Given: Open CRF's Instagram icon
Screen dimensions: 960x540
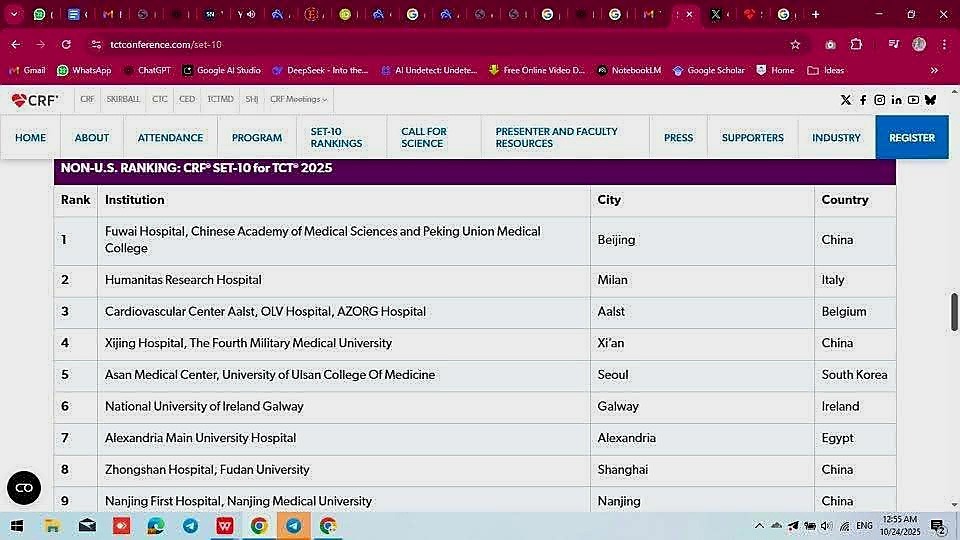Looking at the screenshot, I should 880,100.
